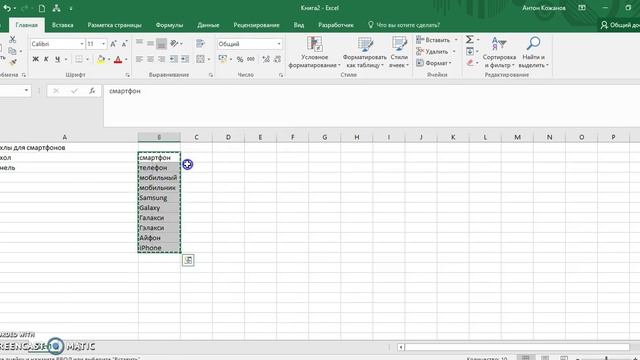640x360 pixels.
Task: Click the Copy icon in clipboard group
Action: (12, 51)
